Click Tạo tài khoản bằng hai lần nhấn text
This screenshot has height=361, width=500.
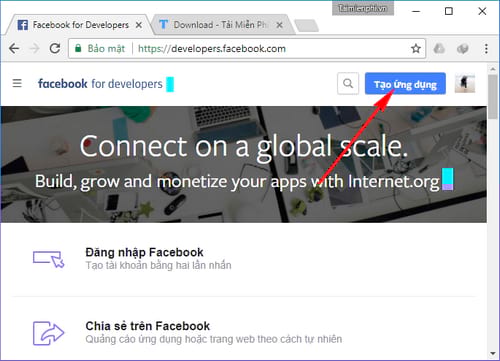[x=158, y=266]
